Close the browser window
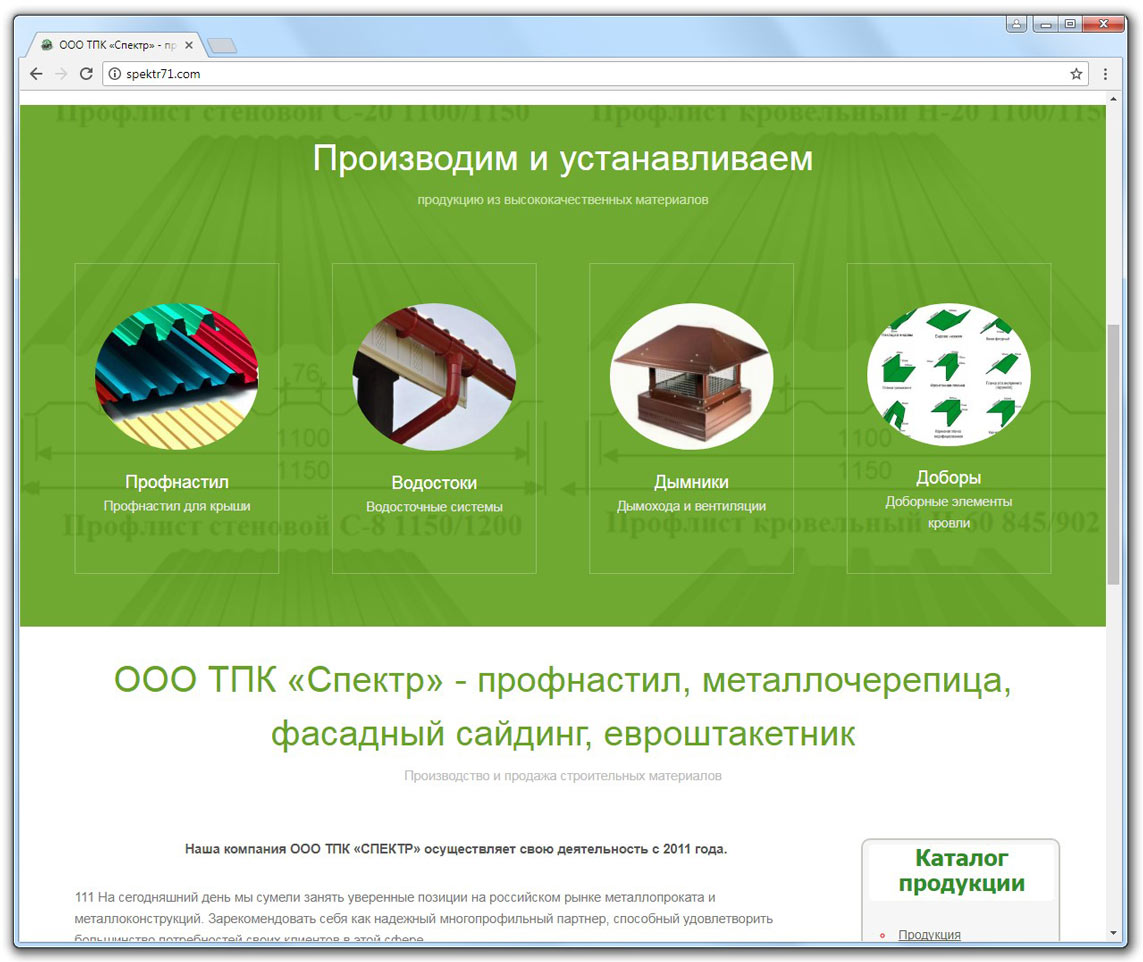Screen dimensions: 1143x962 (x=1103, y=24)
